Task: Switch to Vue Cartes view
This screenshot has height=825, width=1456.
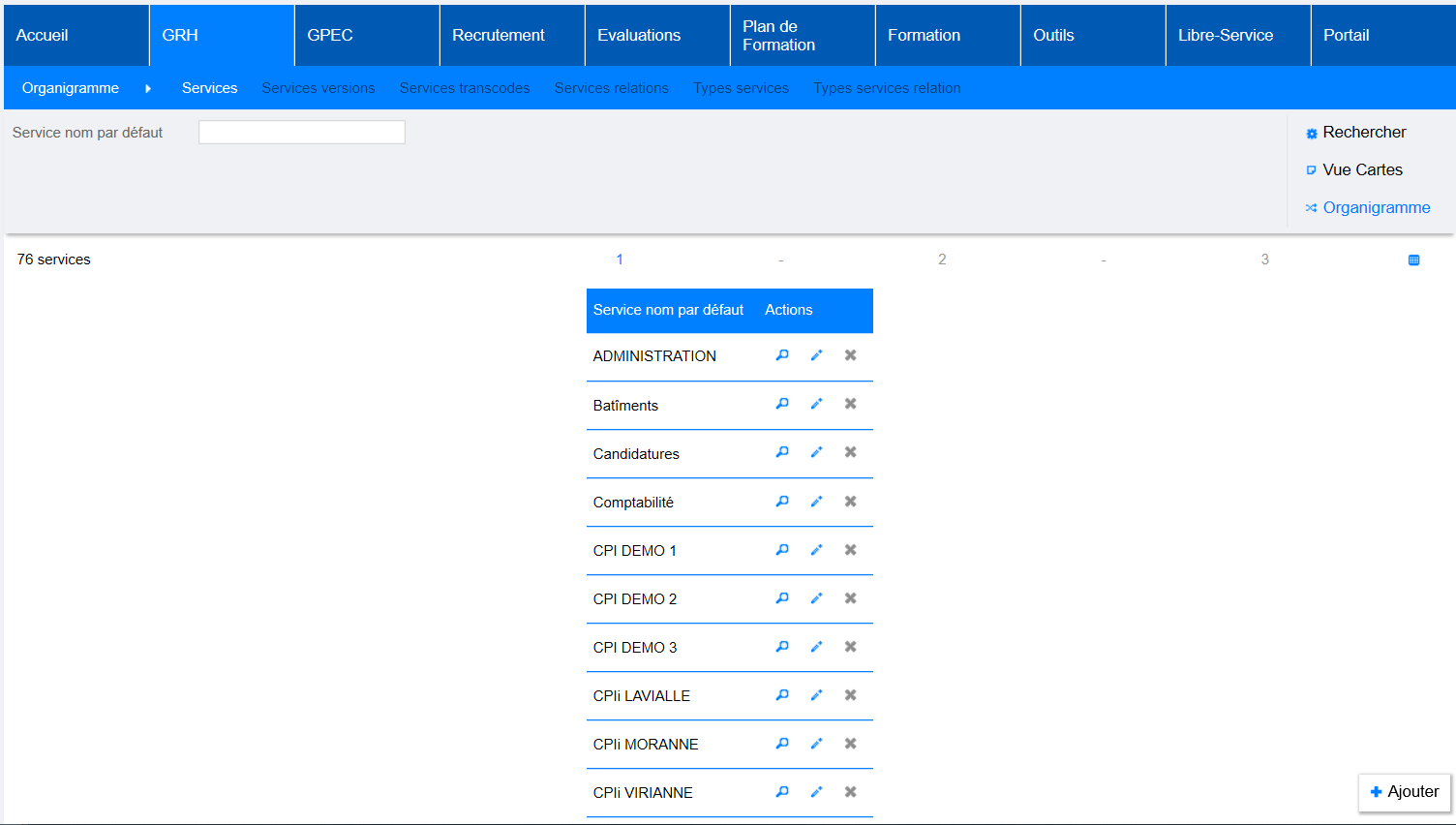Action: (x=1361, y=169)
